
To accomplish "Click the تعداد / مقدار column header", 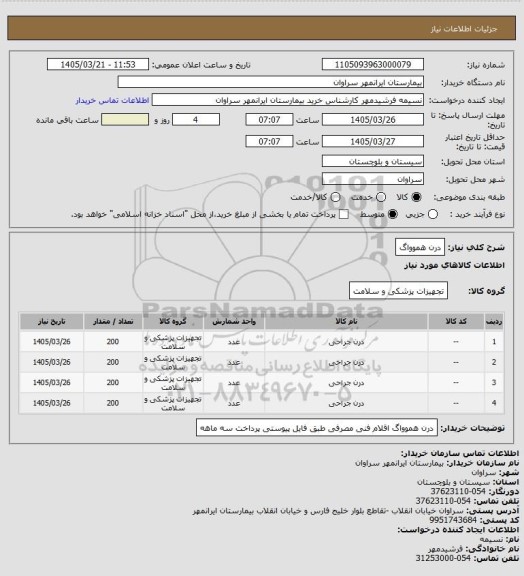I will coord(113,321).
